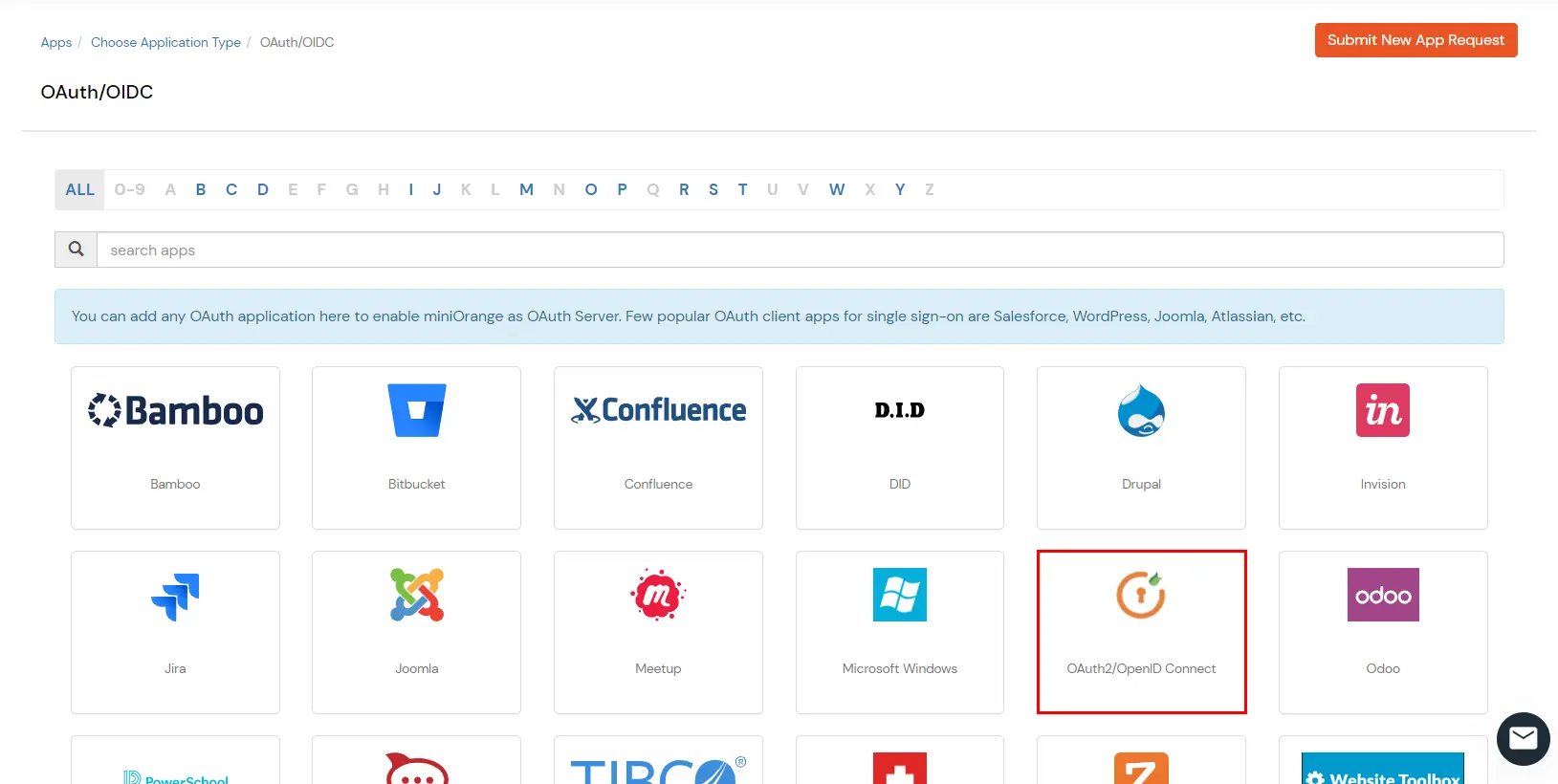
Task: Filter apps by letter S
Action: pos(713,189)
